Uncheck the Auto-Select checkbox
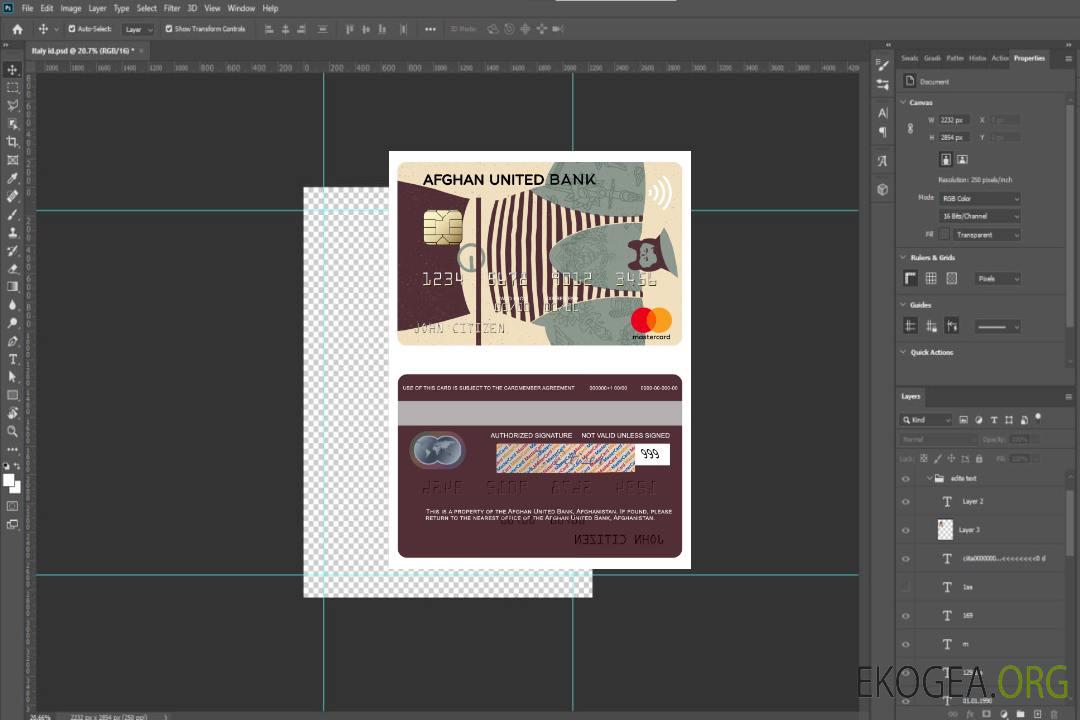1080x720 pixels. click(x=72, y=29)
